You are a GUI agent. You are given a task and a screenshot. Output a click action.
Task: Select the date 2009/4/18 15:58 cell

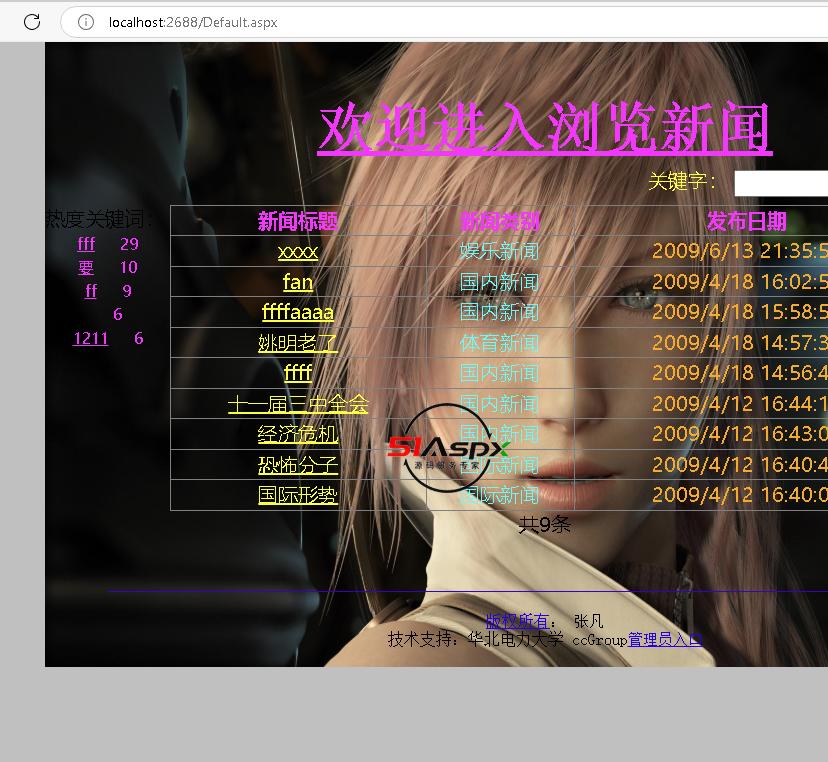[x=740, y=312]
